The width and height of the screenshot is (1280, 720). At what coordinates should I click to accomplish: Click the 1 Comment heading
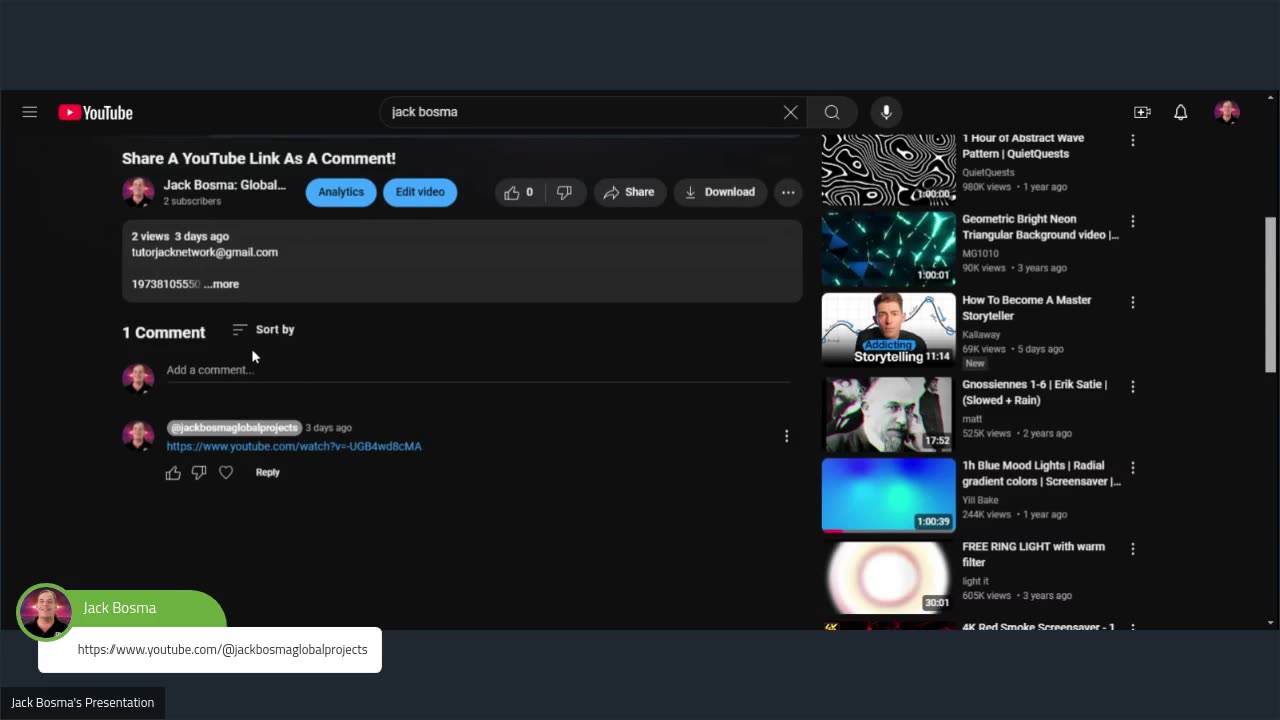pos(164,333)
